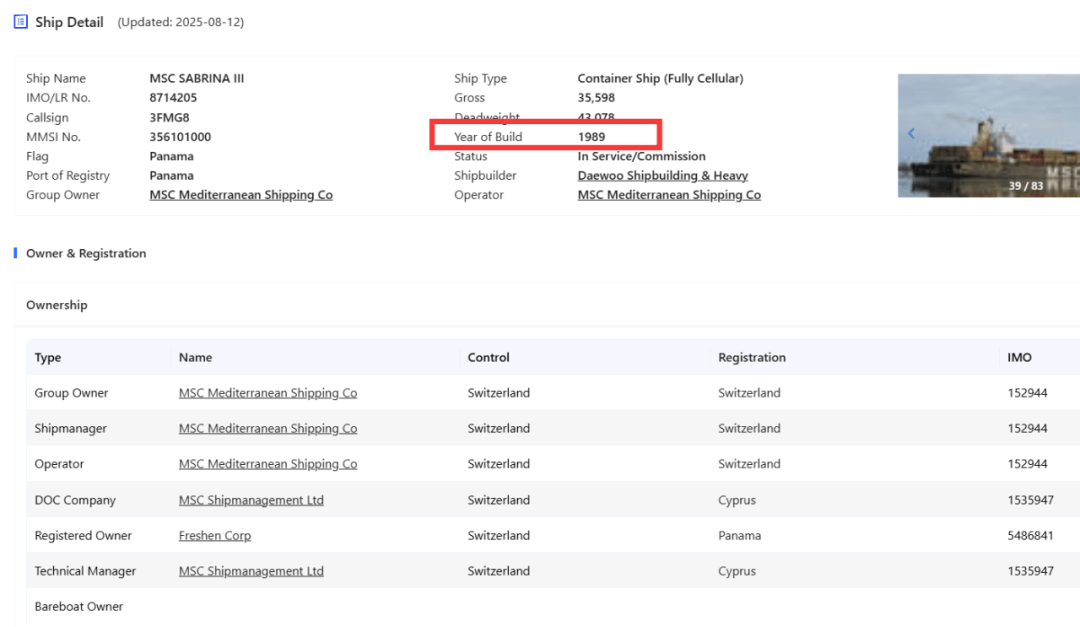Open MSC link in Group Owner table row
Viewport: 1080px width, 627px height.
coord(268,393)
